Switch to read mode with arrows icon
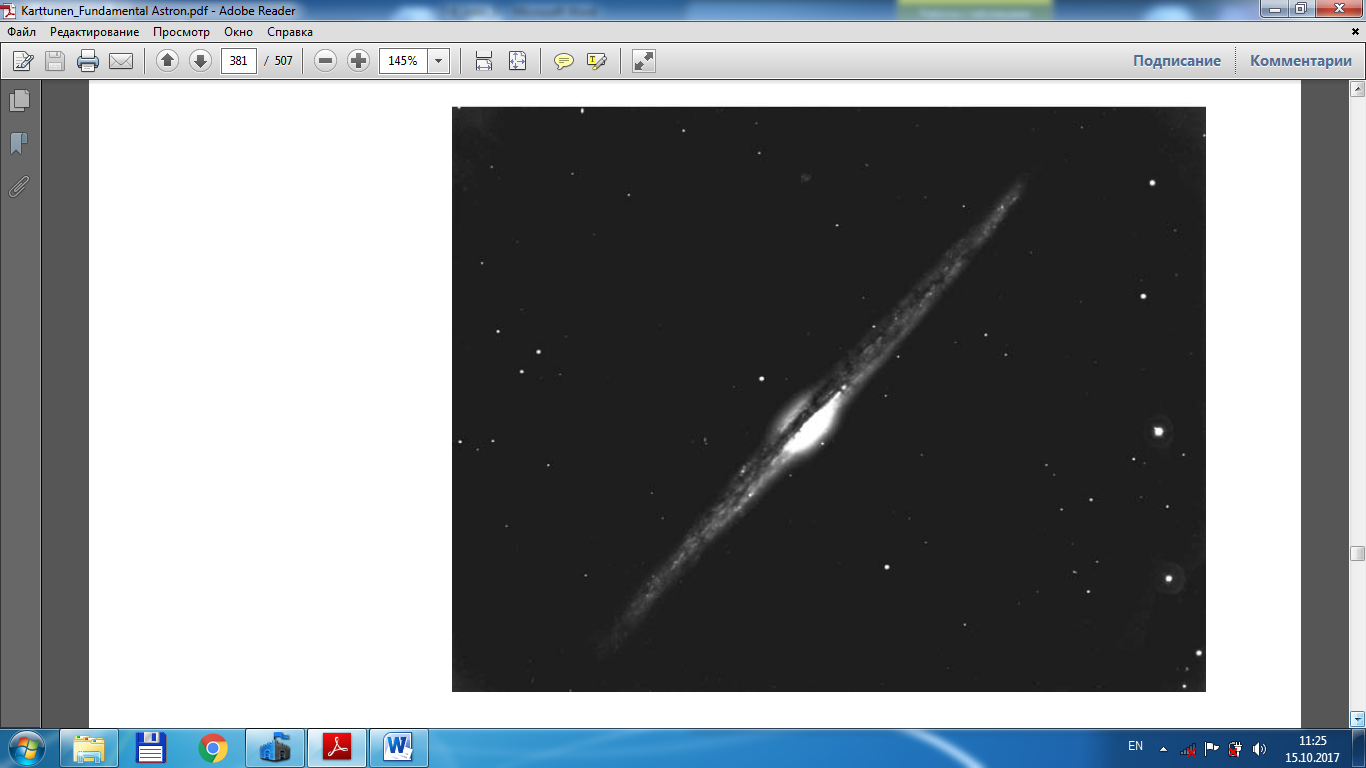Image resolution: width=1366 pixels, height=768 pixels. [644, 61]
